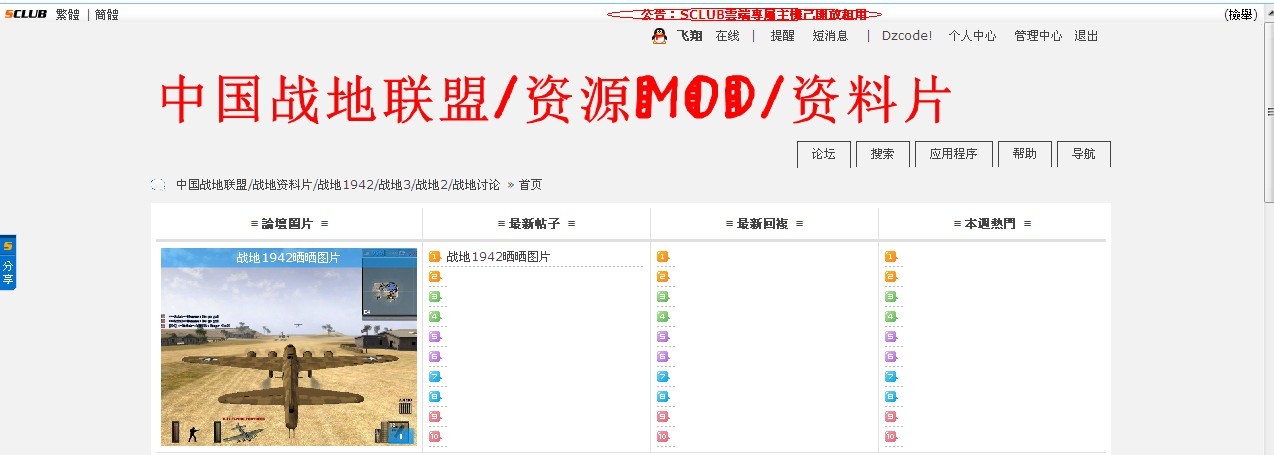Image resolution: width=1274 pixels, height=455 pixels.
Task: Click the 本週熱門 column header
Action: 992,224
